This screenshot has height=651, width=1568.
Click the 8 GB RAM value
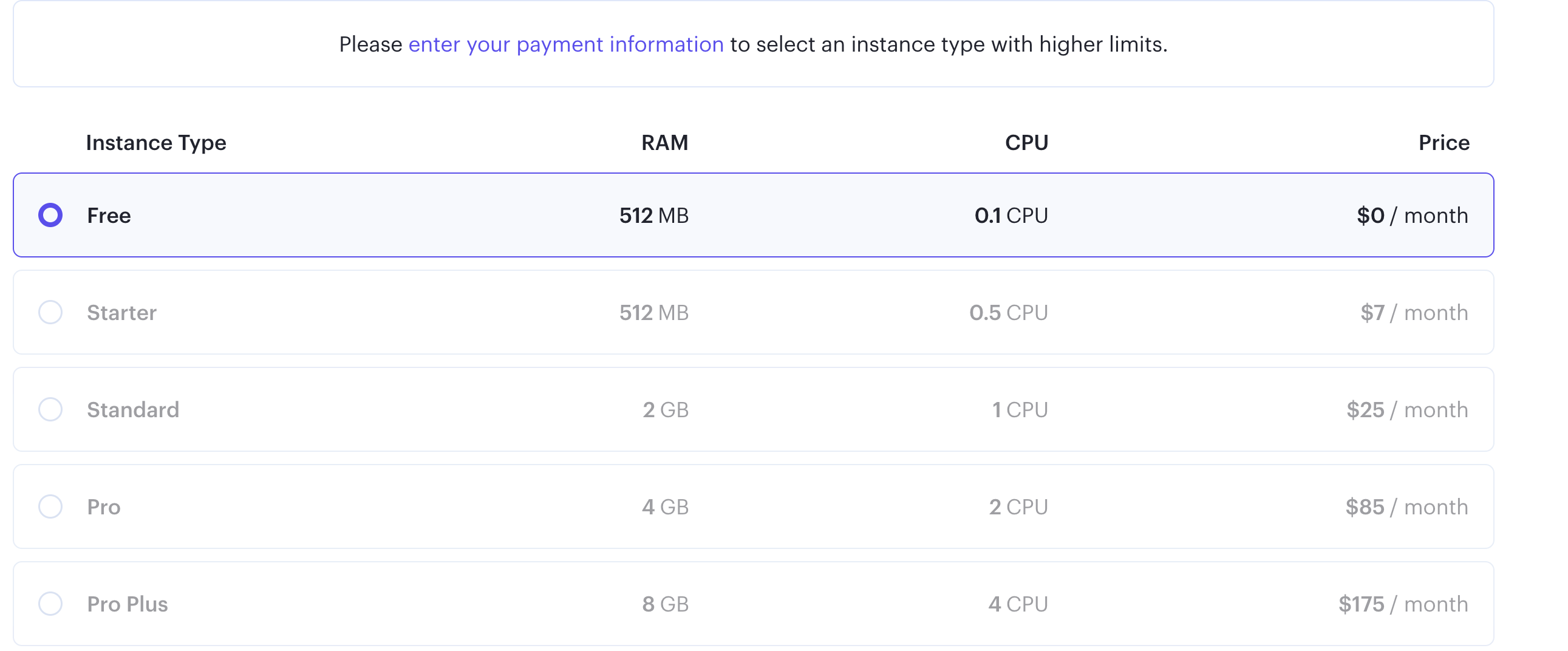pyautogui.click(x=665, y=604)
